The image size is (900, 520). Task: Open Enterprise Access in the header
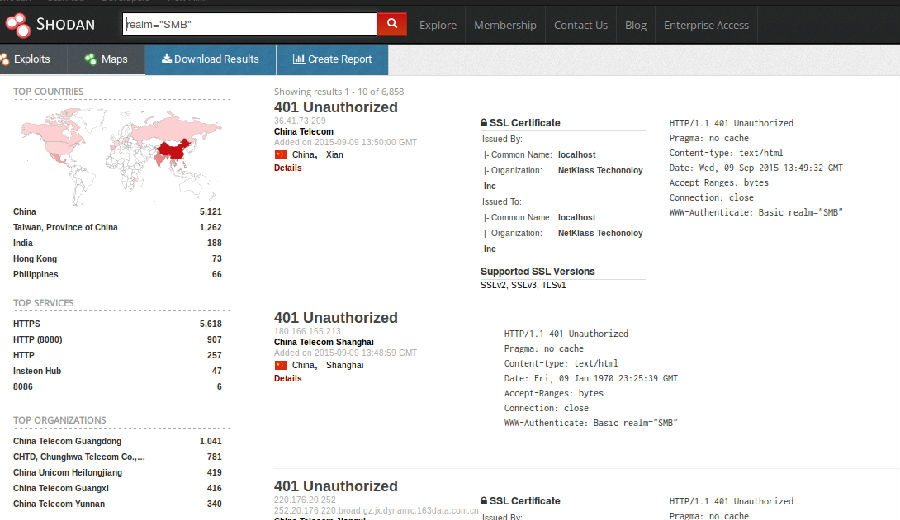[x=707, y=25]
